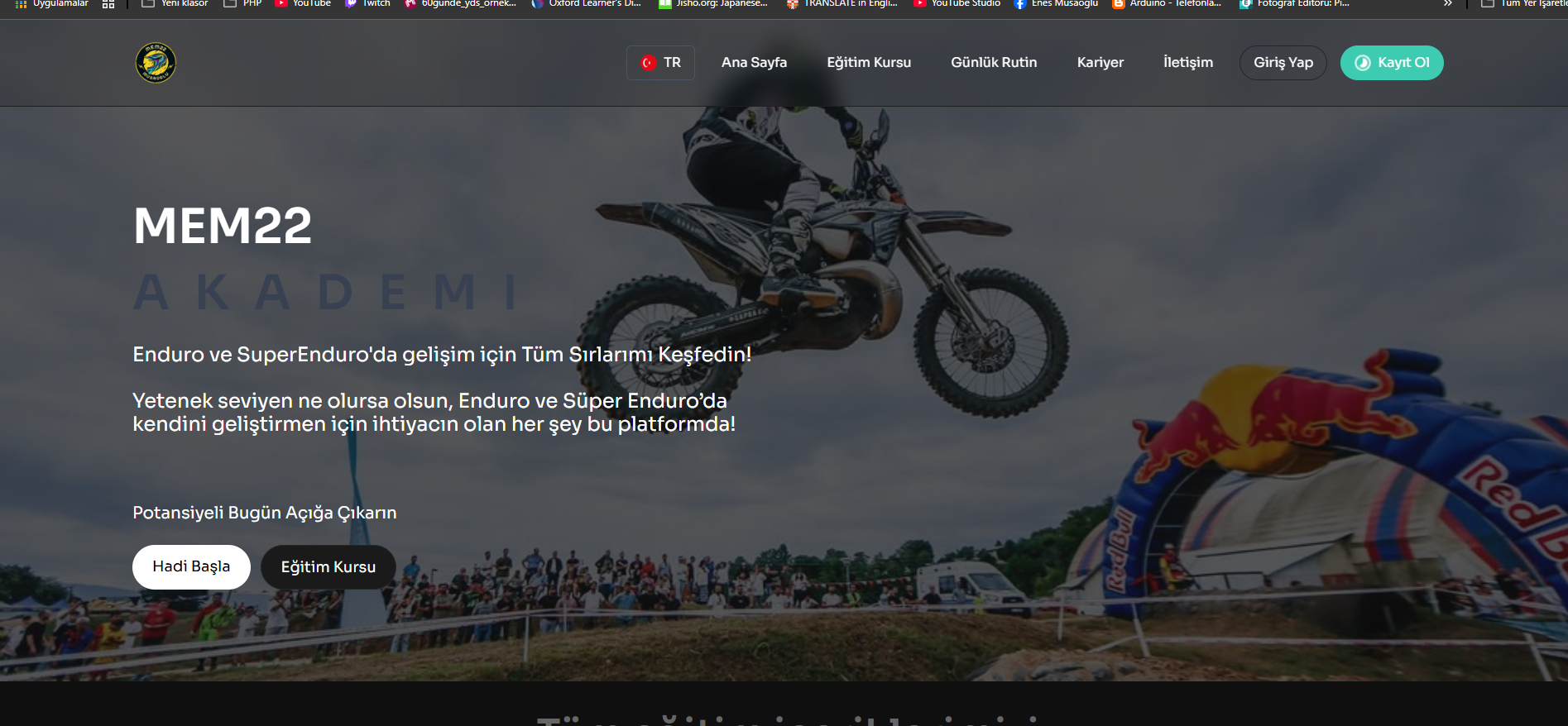The width and height of the screenshot is (1568, 726).
Task: Select Kariyer in the navigation bar
Action: pos(1100,63)
